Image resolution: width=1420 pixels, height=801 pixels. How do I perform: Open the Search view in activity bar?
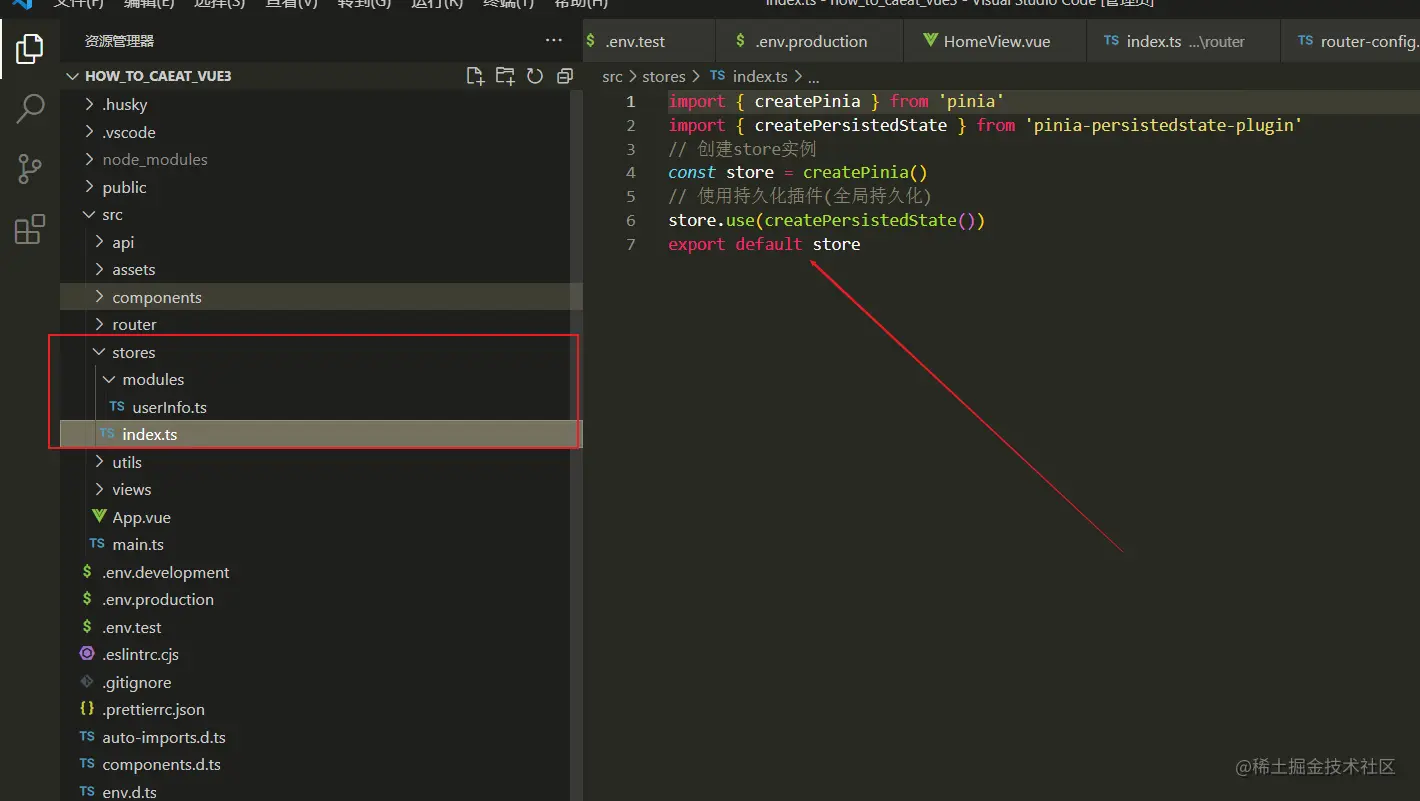30,108
